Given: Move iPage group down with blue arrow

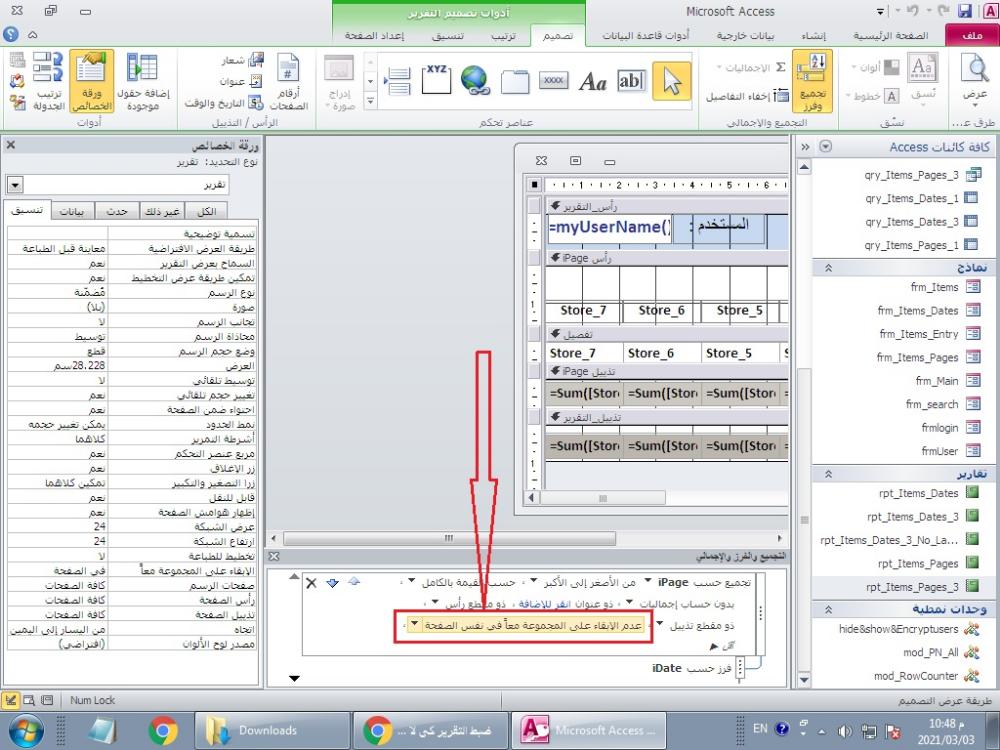Looking at the screenshot, I should point(331,582).
